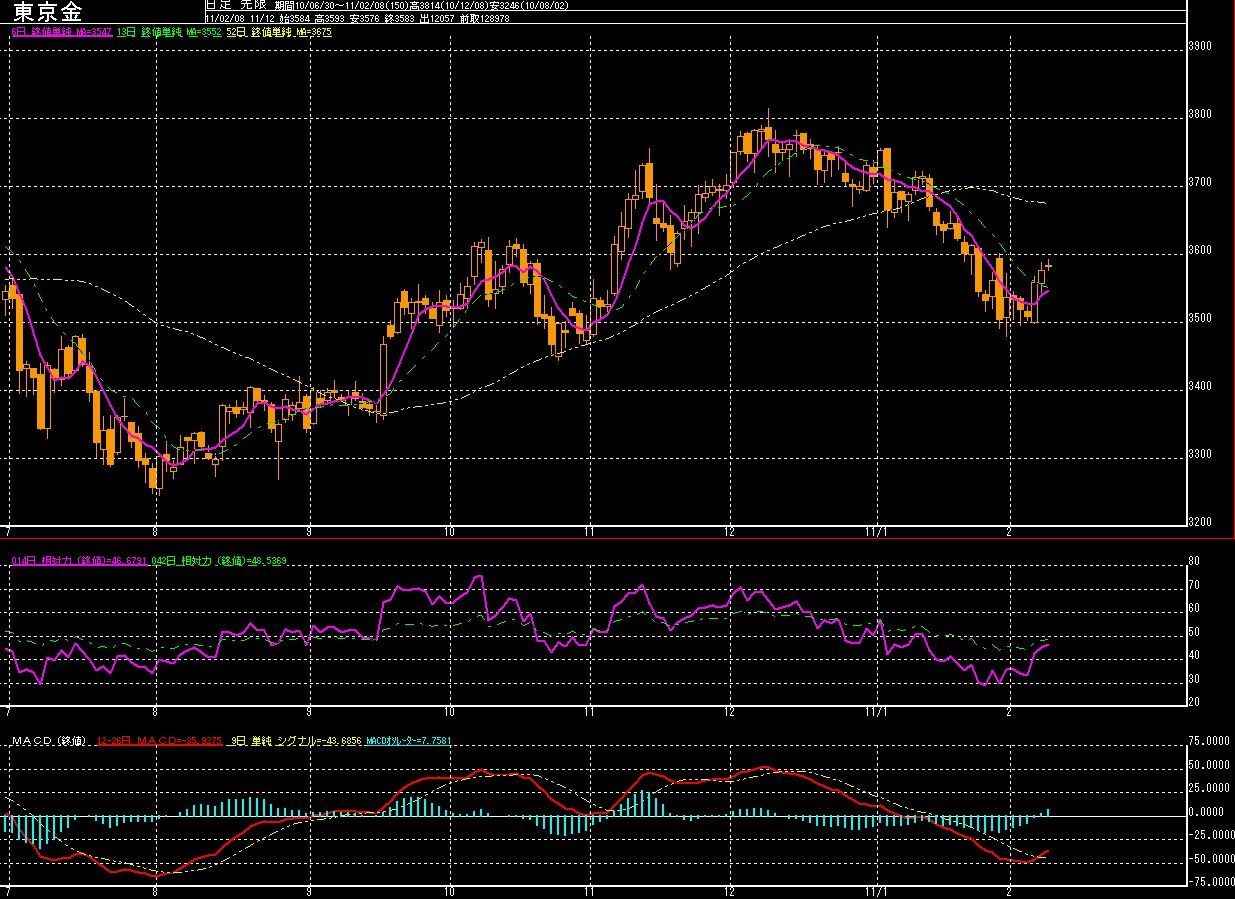Click the 10 month label under MACD panel
The height and width of the screenshot is (899, 1235).
tap(449, 892)
